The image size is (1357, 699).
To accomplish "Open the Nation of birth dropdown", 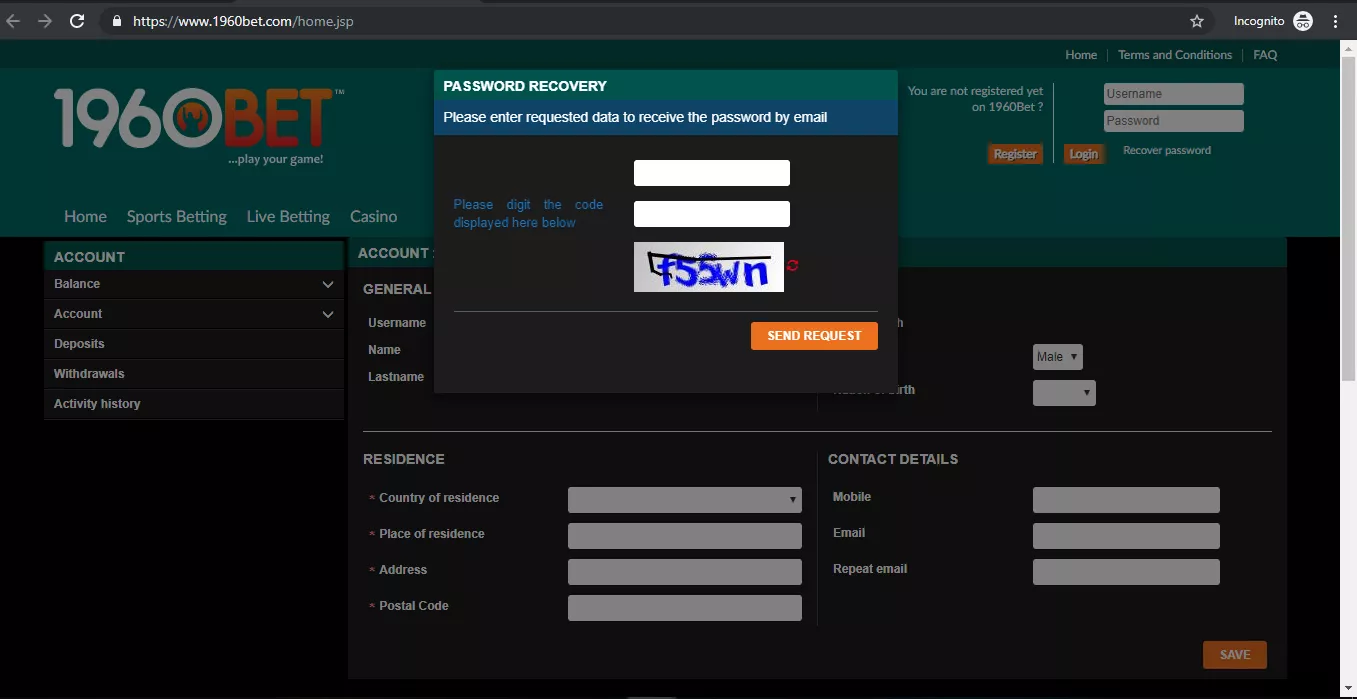I will [x=1063, y=392].
